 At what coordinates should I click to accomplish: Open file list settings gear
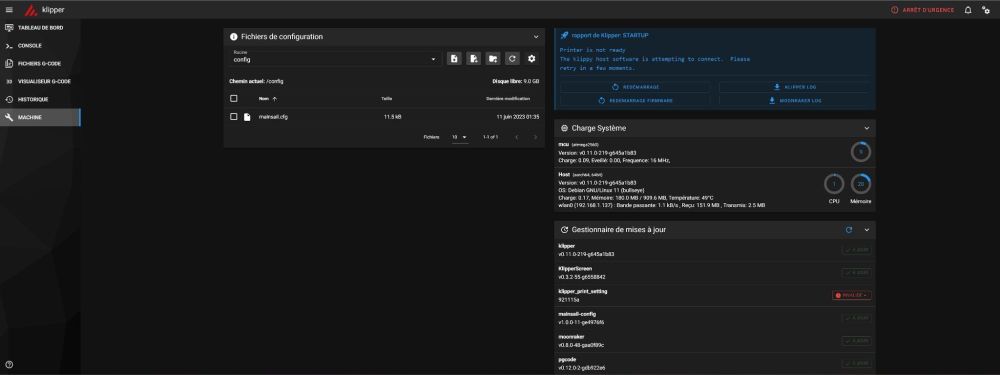pos(532,59)
